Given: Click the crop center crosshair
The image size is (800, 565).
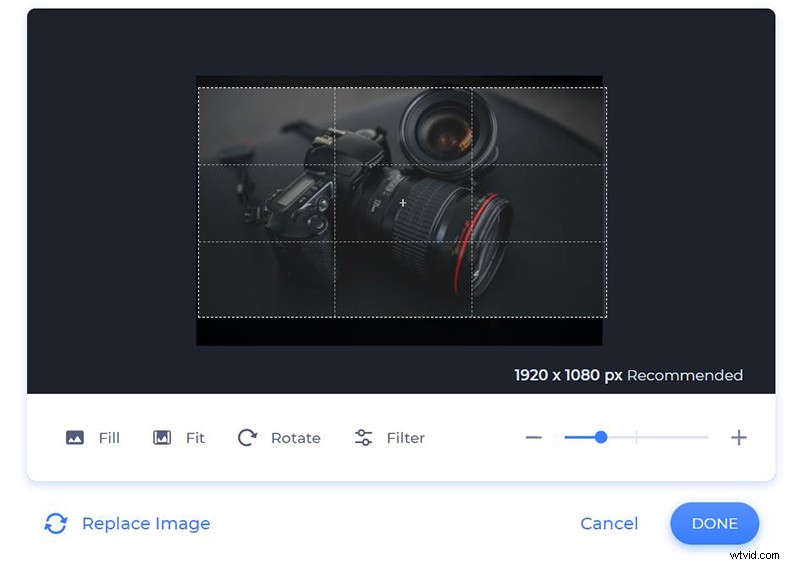Looking at the screenshot, I should [403, 203].
